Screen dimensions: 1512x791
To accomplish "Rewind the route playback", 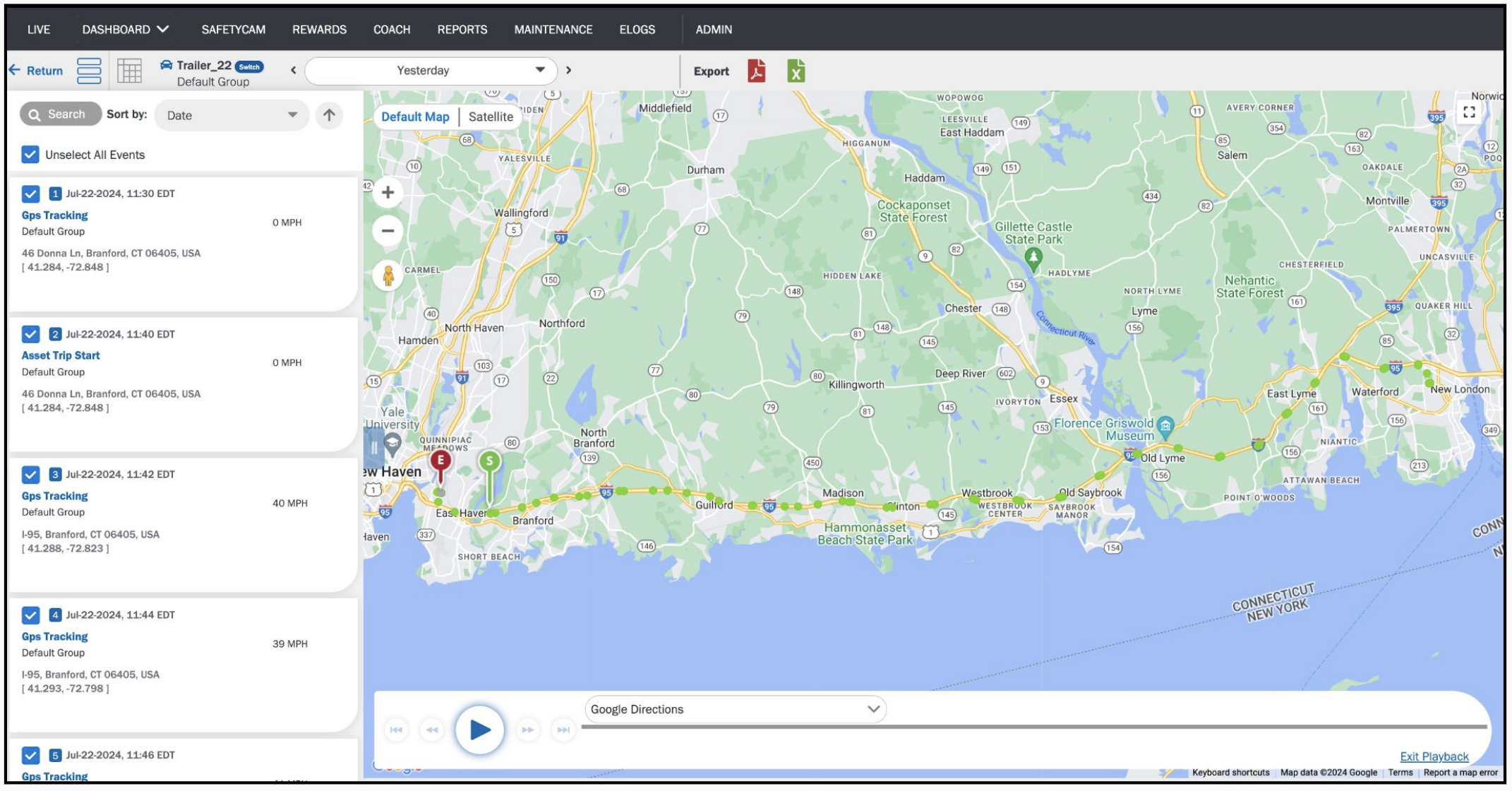I will coord(432,730).
